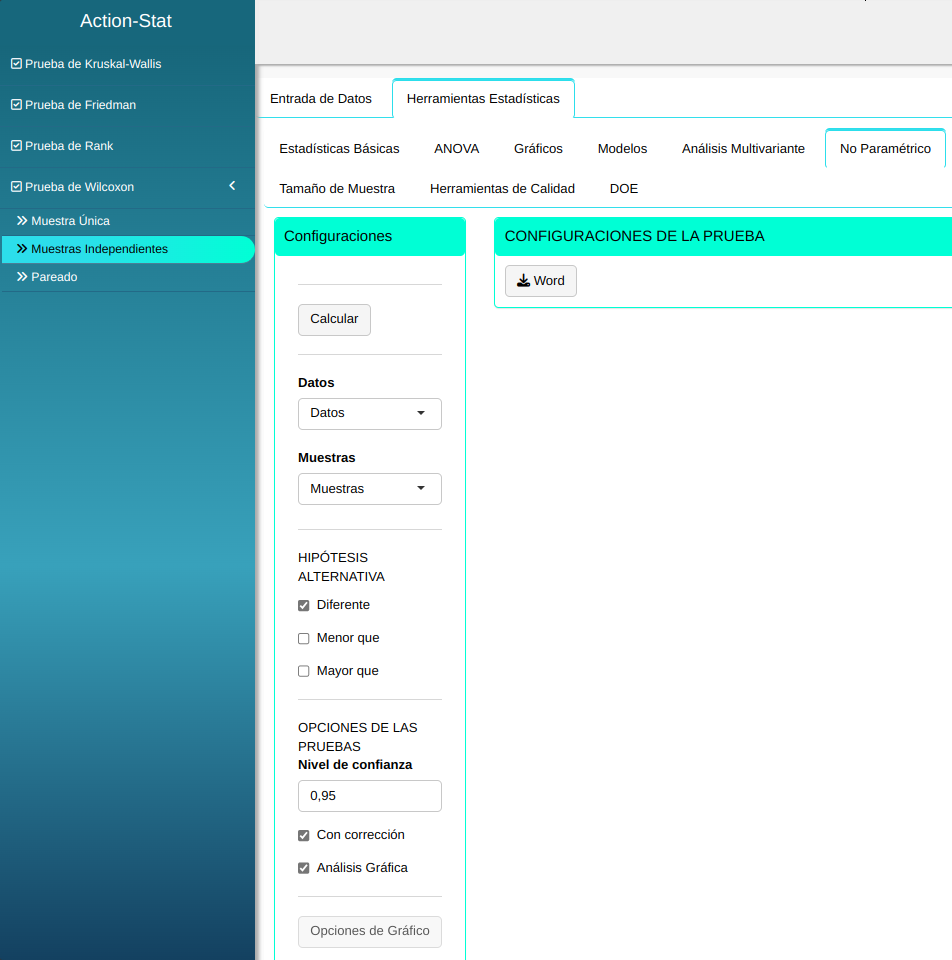Click the double-arrow icon next to Pareado

22,277
